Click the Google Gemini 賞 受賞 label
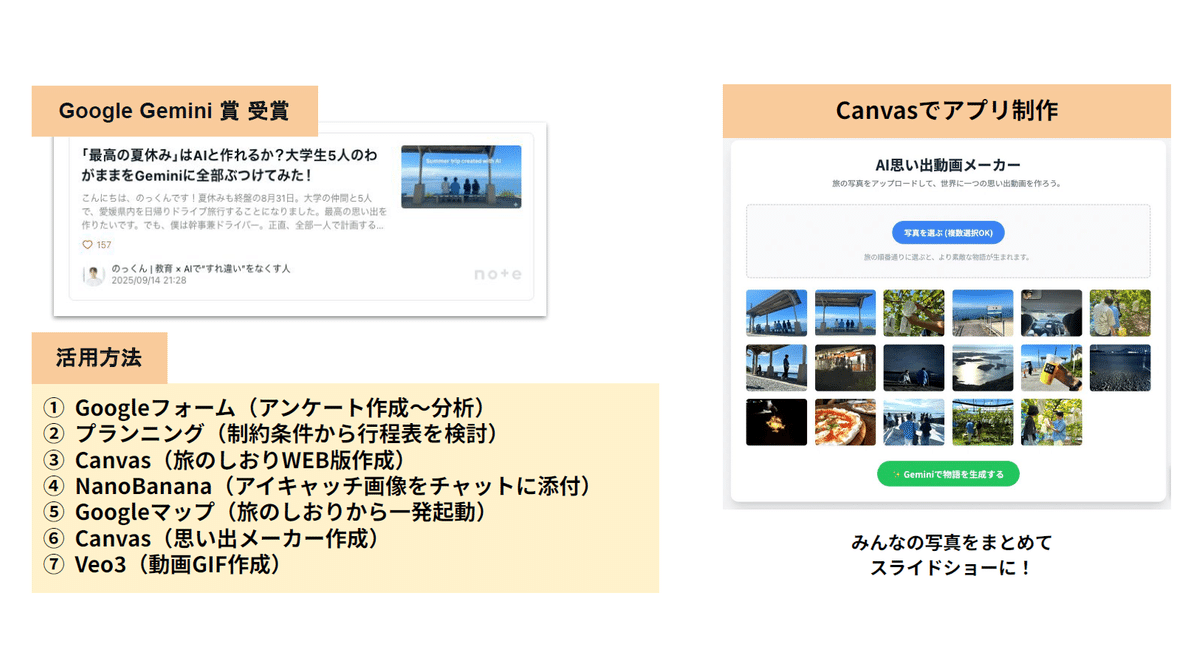Image resolution: width=1200 pixels, height=672 pixels. 174,111
